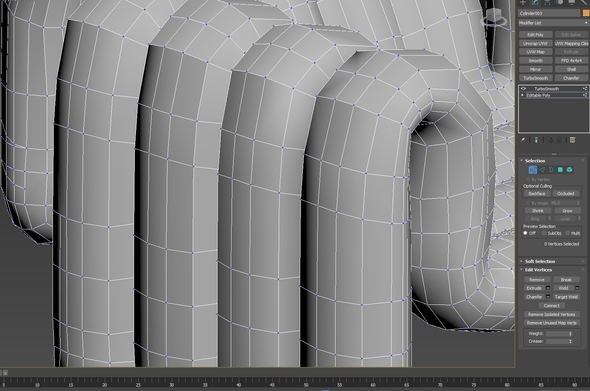Select Multi preview selection radio
The image size is (590, 391).
[x=567, y=233]
